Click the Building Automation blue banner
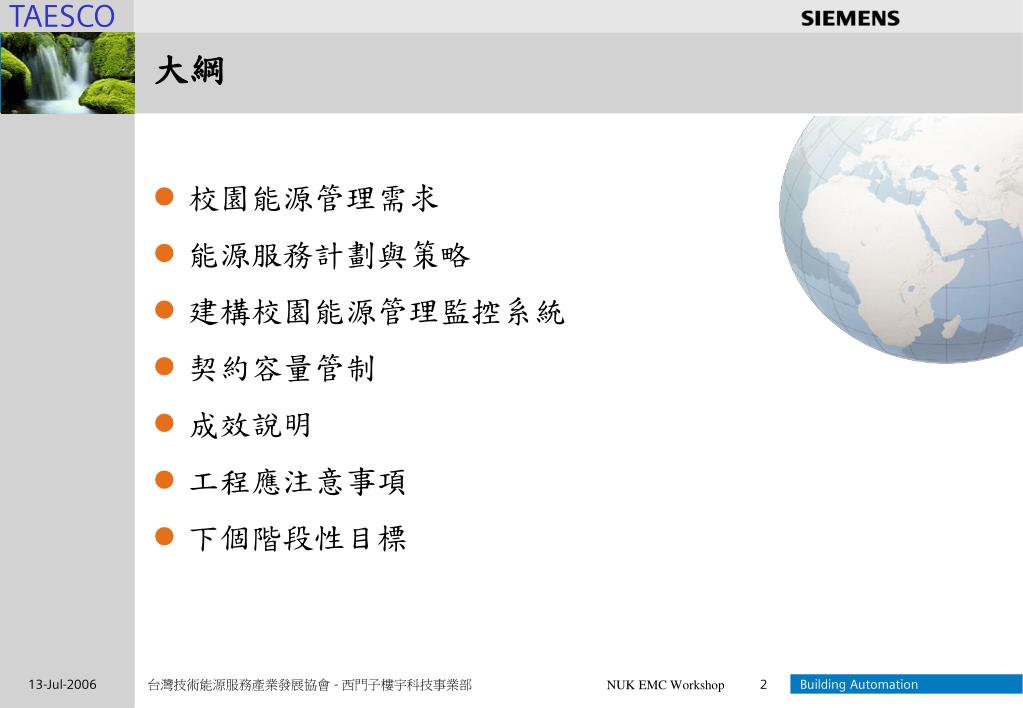The width and height of the screenshot is (1023, 708). click(906, 684)
